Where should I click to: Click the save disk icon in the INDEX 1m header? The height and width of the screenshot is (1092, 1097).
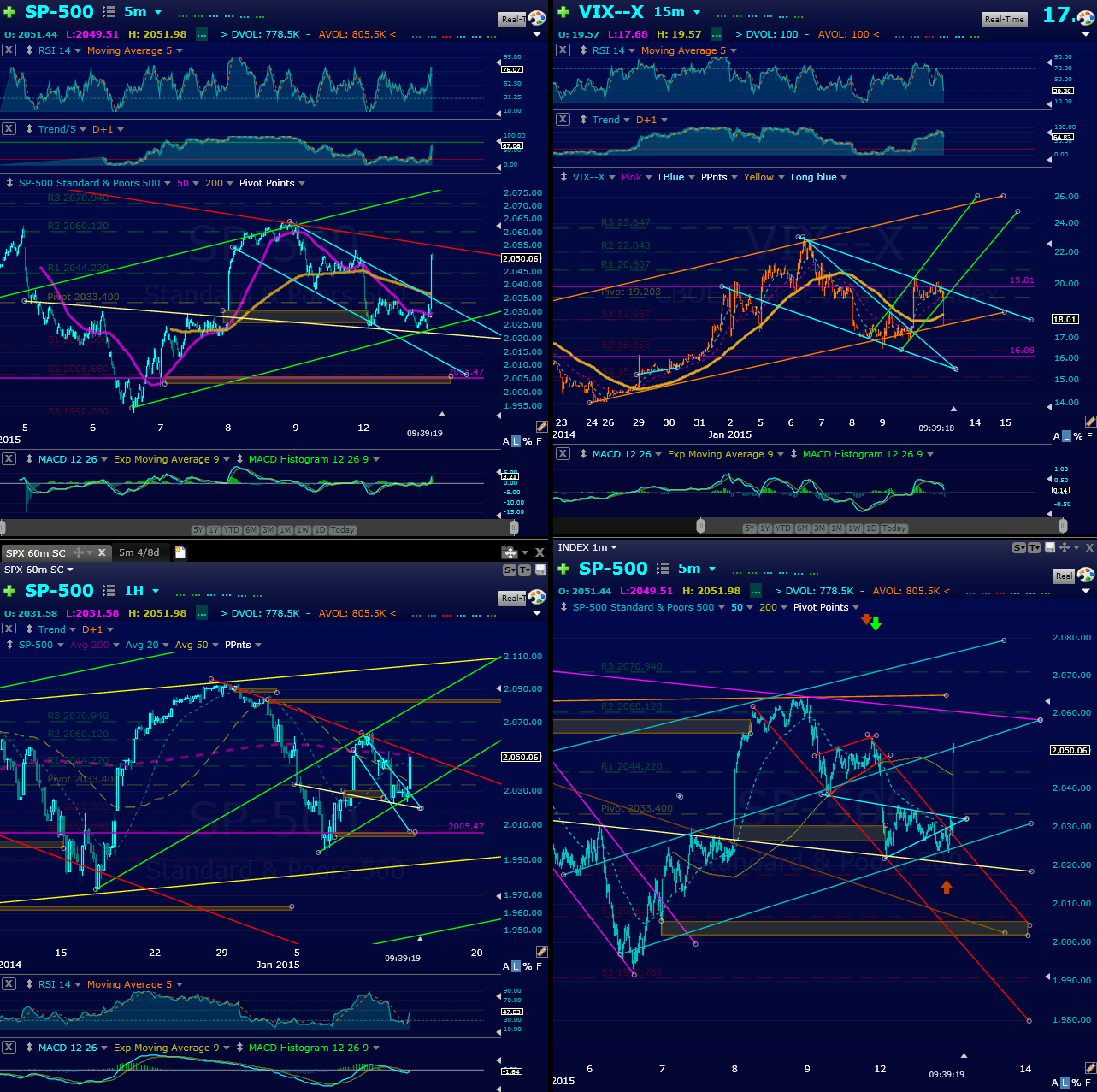pyautogui.click(x=1051, y=547)
